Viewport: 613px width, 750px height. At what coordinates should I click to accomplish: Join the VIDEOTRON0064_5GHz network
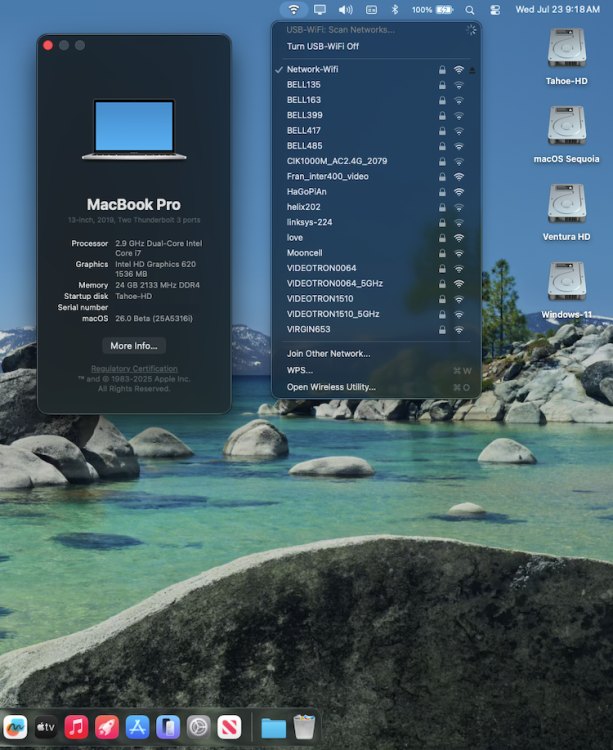click(x=376, y=284)
